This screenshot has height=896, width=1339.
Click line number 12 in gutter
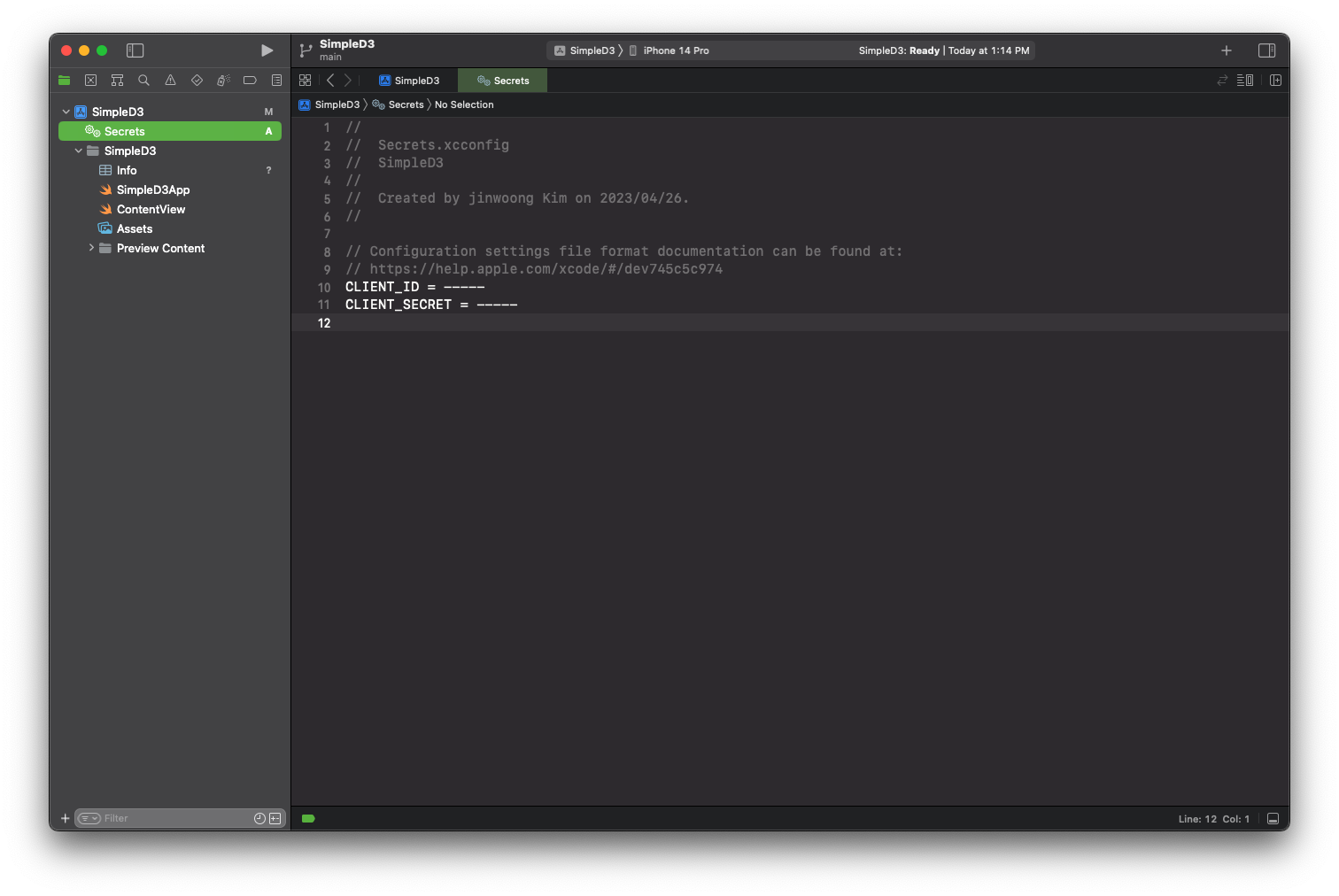[324, 323]
